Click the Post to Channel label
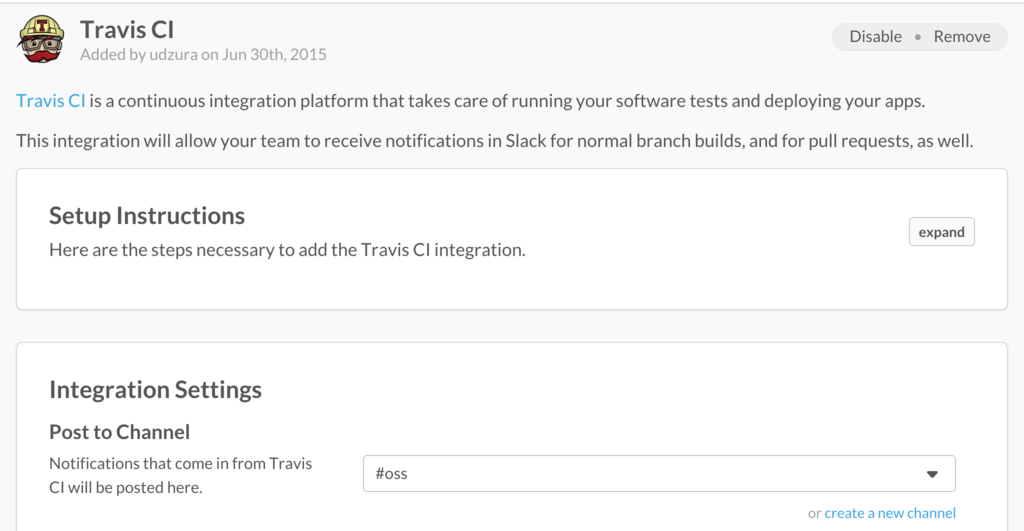Screen dimensions: 1024x531 click(120, 432)
